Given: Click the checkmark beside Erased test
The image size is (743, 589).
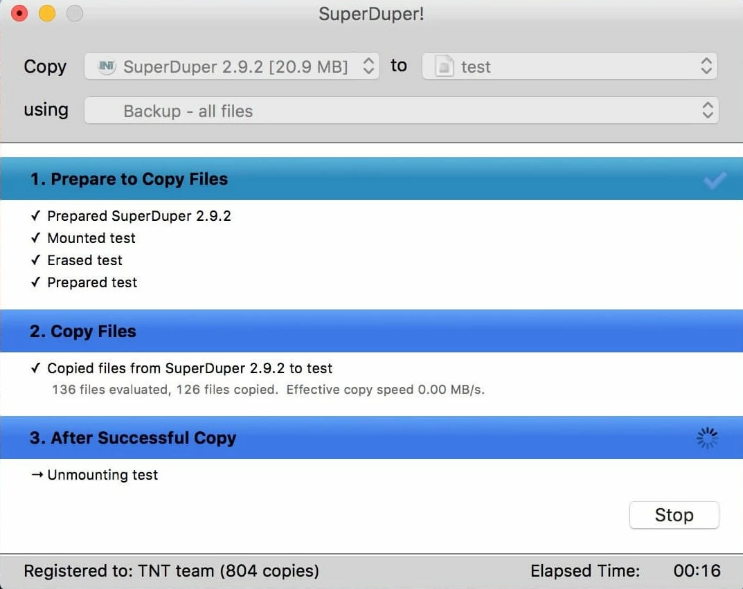Looking at the screenshot, I should pos(36,260).
